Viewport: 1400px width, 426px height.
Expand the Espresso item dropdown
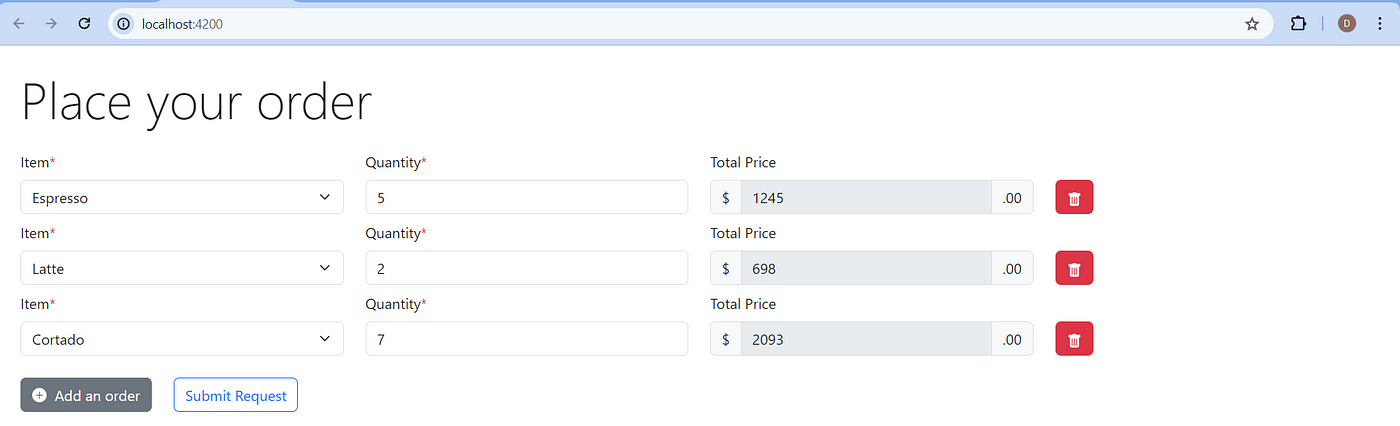[182, 197]
